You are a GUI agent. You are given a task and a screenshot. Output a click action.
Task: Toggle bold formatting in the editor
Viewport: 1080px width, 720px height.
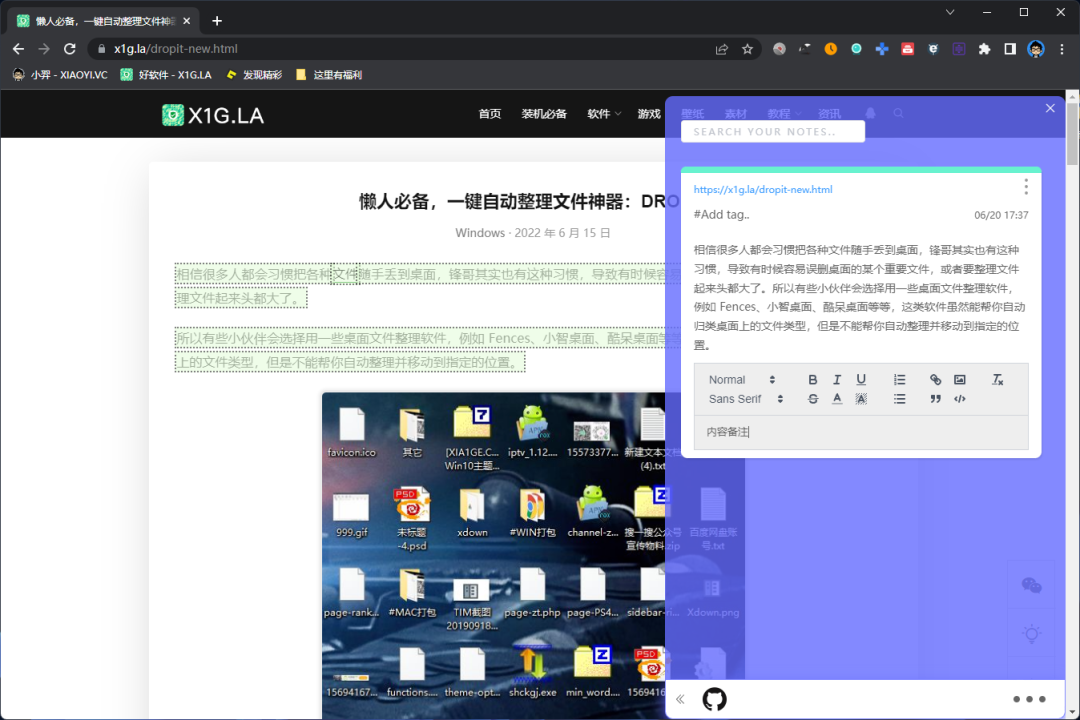click(x=813, y=379)
